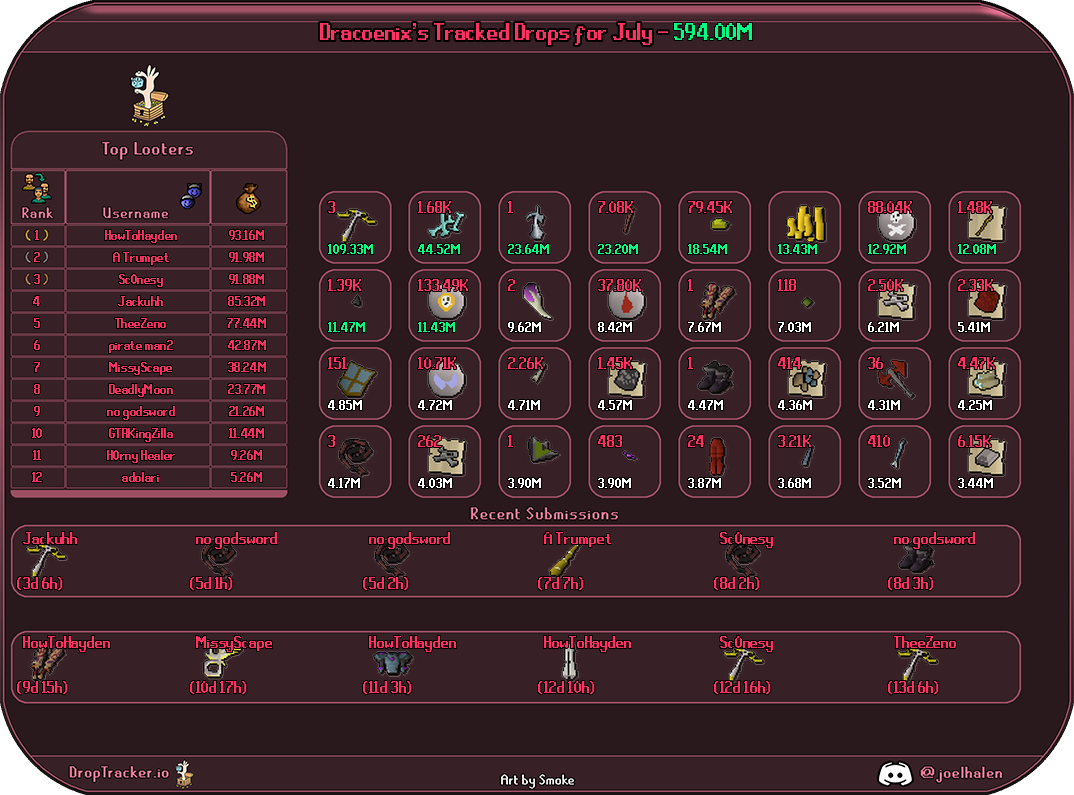Click the item tile valued 3.44M
The image size is (1074, 795).
[x=984, y=462]
